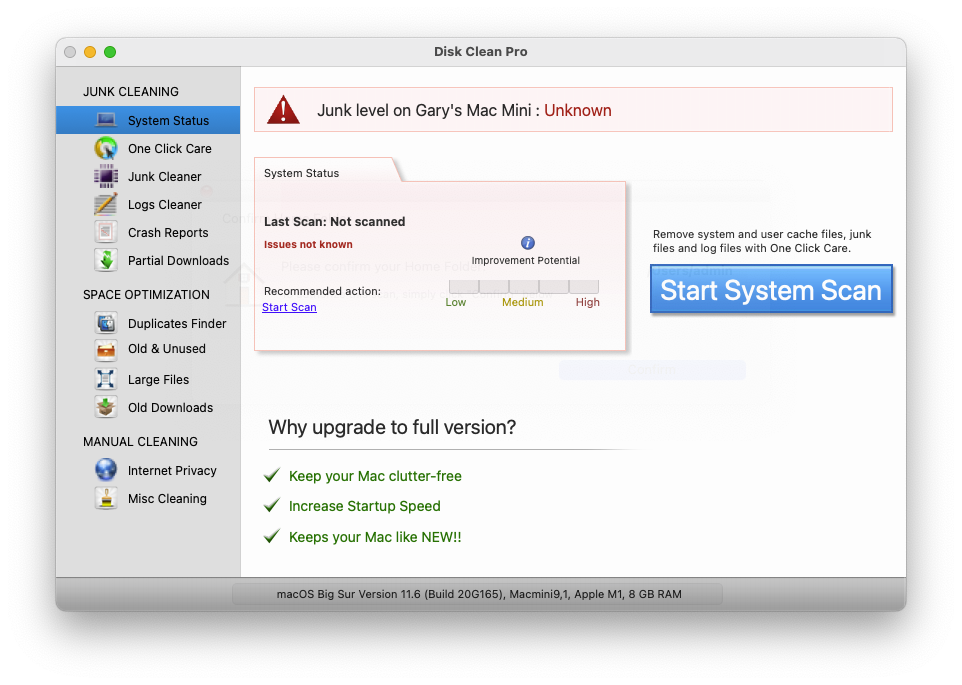Click the Unknown junk level text

coord(577,110)
